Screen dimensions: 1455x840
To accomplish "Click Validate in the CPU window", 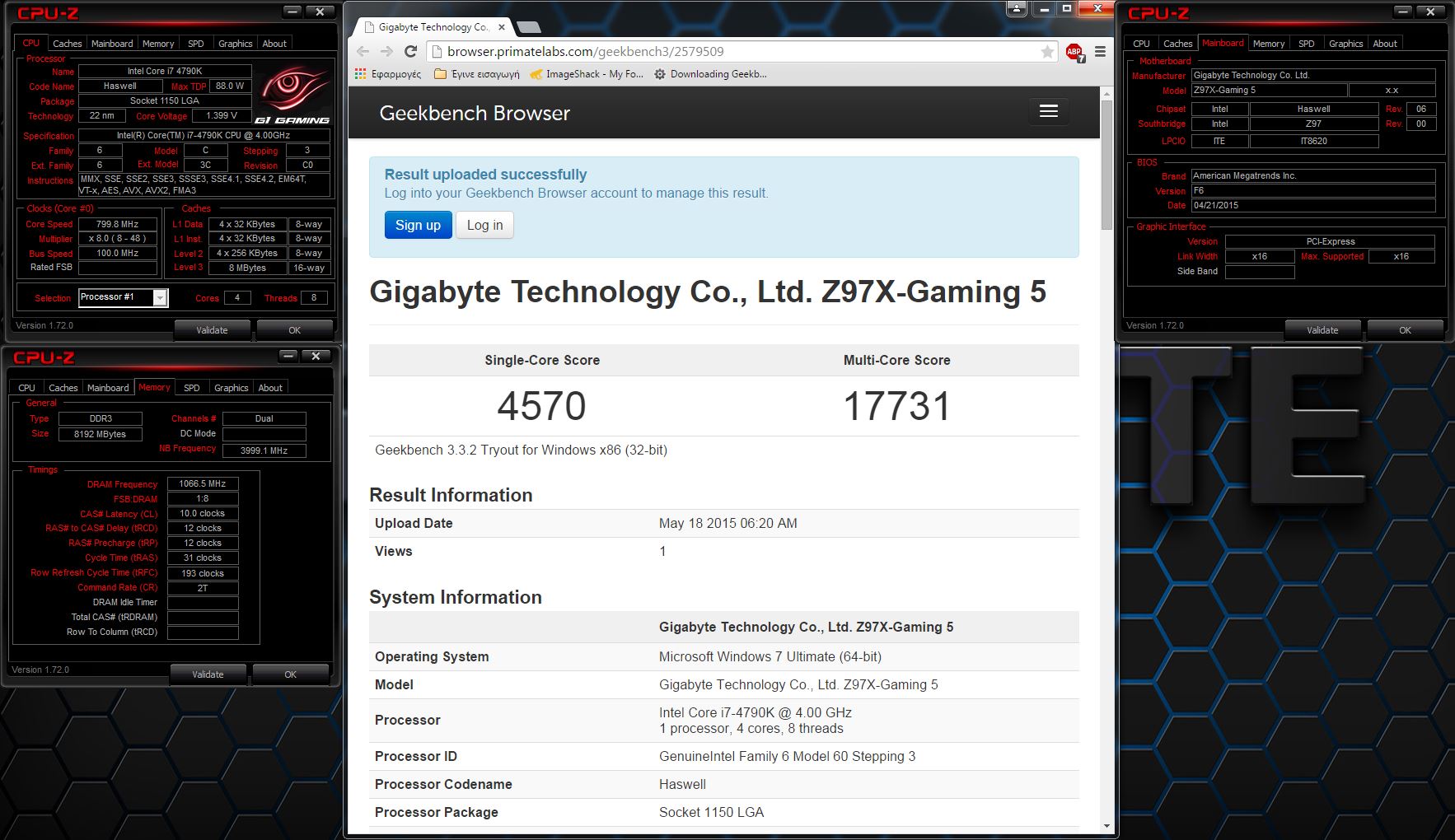I will pos(212,330).
